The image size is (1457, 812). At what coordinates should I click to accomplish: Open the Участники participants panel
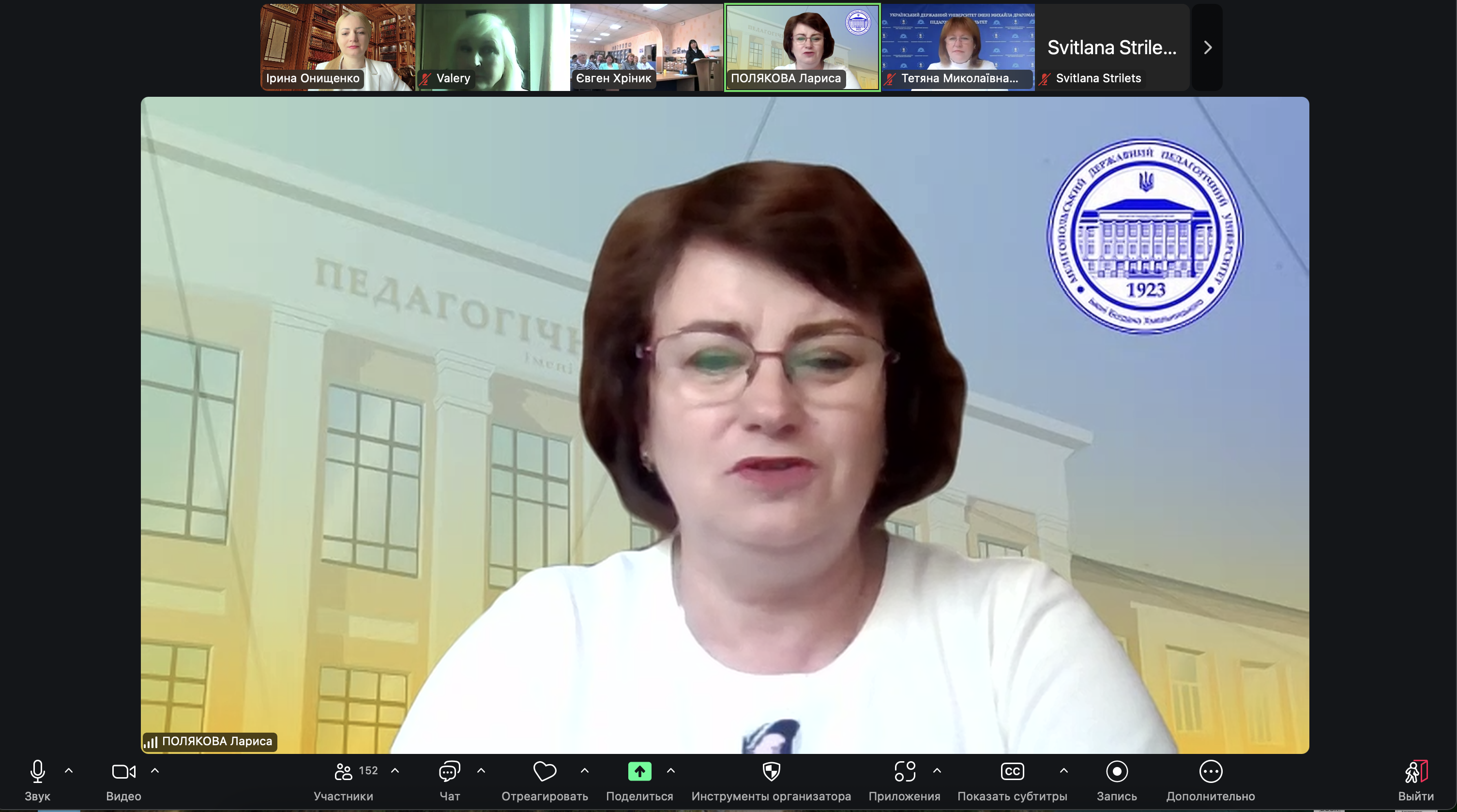(x=343, y=771)
